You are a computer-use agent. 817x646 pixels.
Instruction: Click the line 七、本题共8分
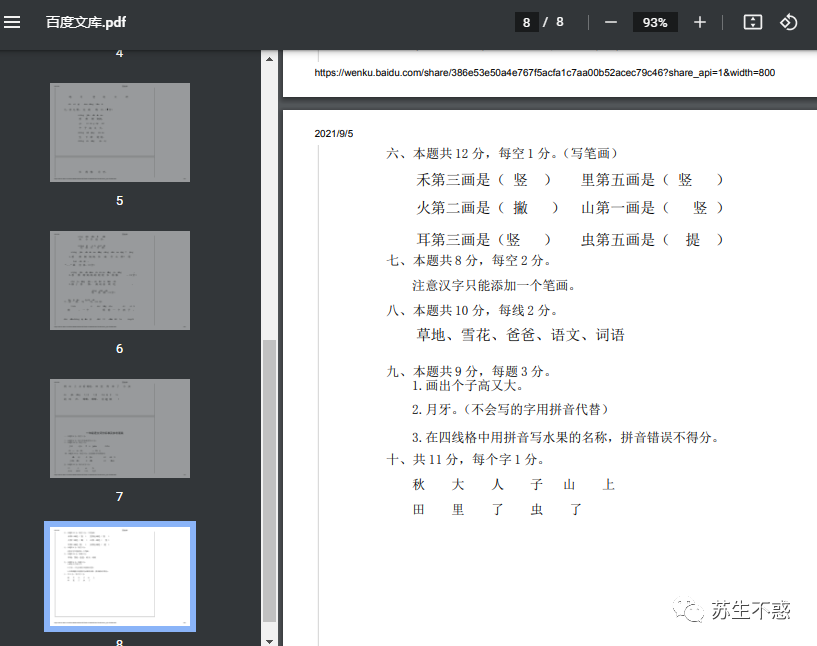(x=469, y=260)
